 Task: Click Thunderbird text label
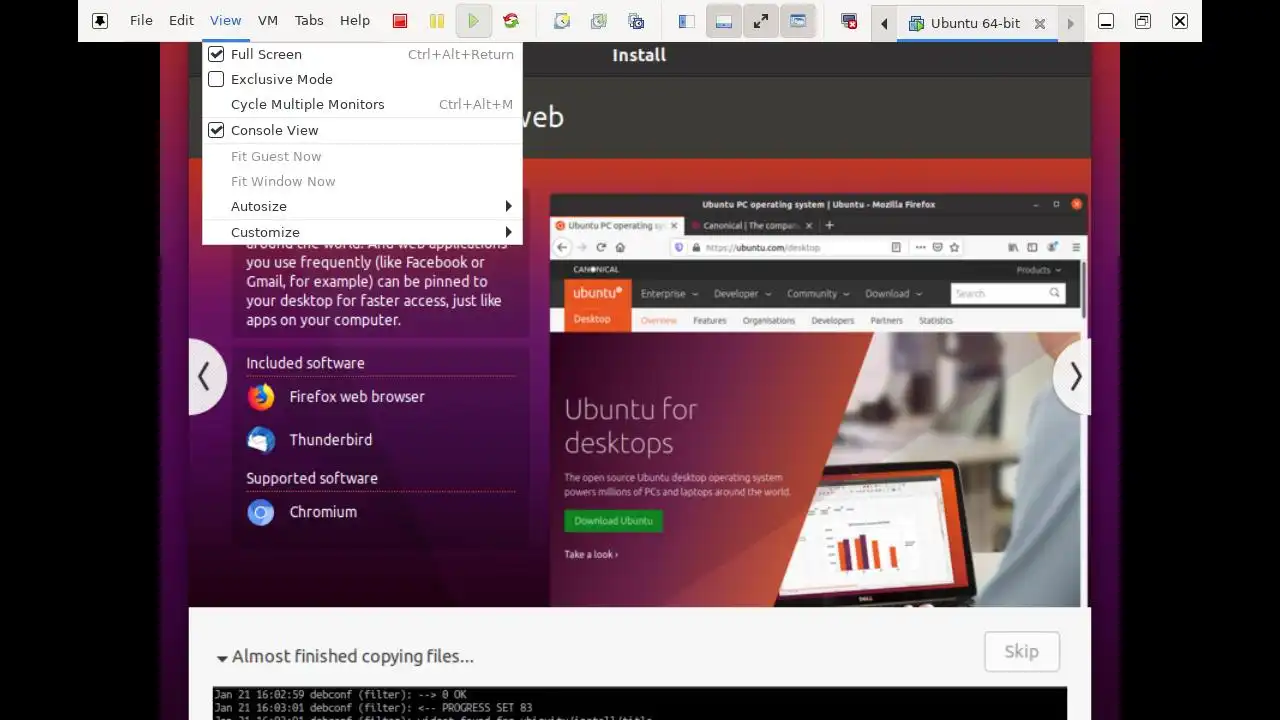[331, 440]
